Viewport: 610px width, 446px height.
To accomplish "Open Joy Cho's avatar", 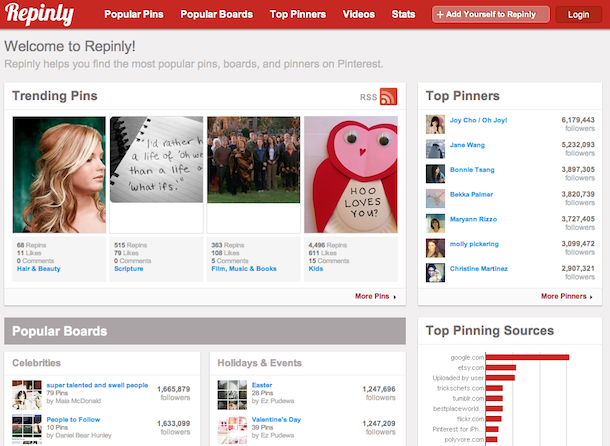I will click(435, 125).
